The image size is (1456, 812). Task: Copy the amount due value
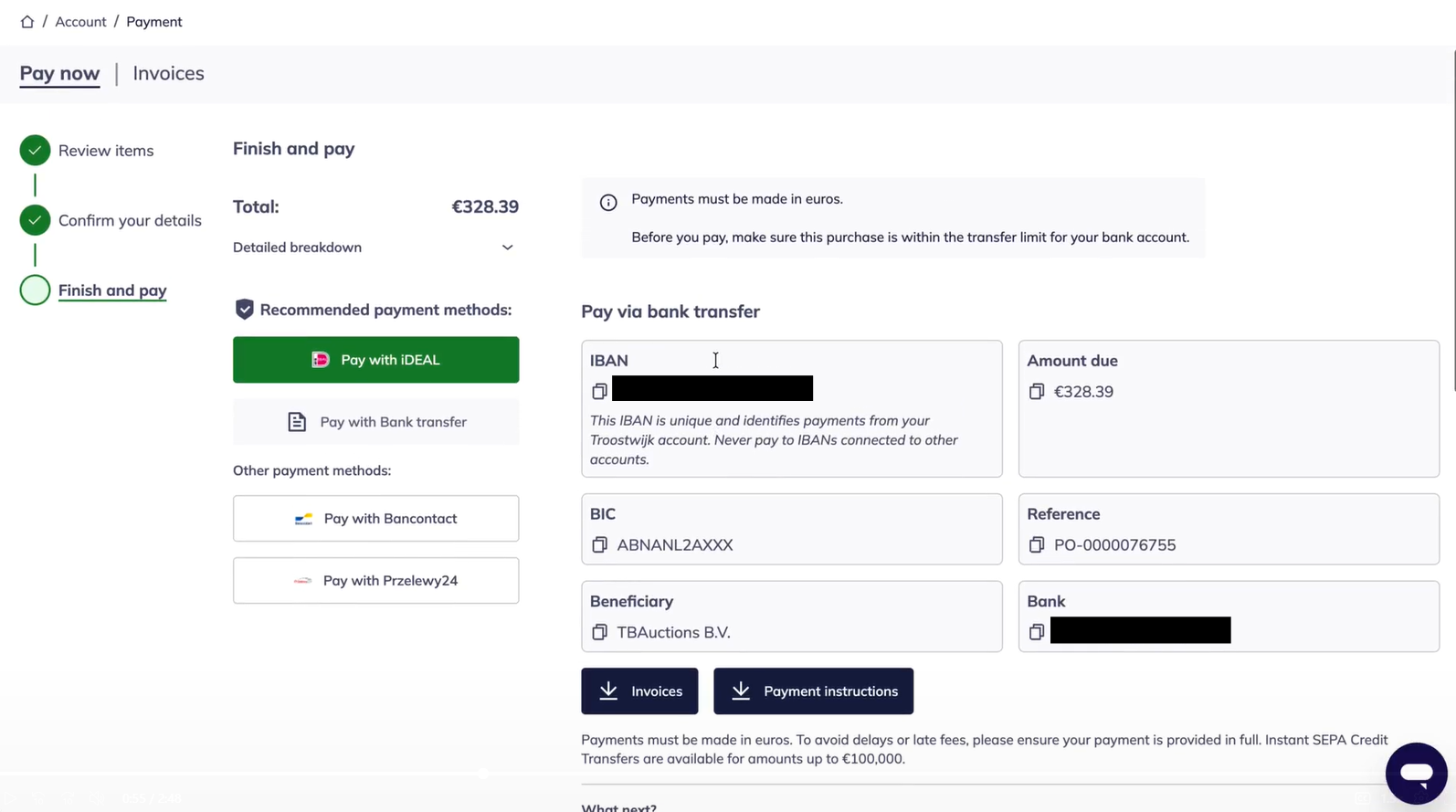click(x=1036, y=392)
